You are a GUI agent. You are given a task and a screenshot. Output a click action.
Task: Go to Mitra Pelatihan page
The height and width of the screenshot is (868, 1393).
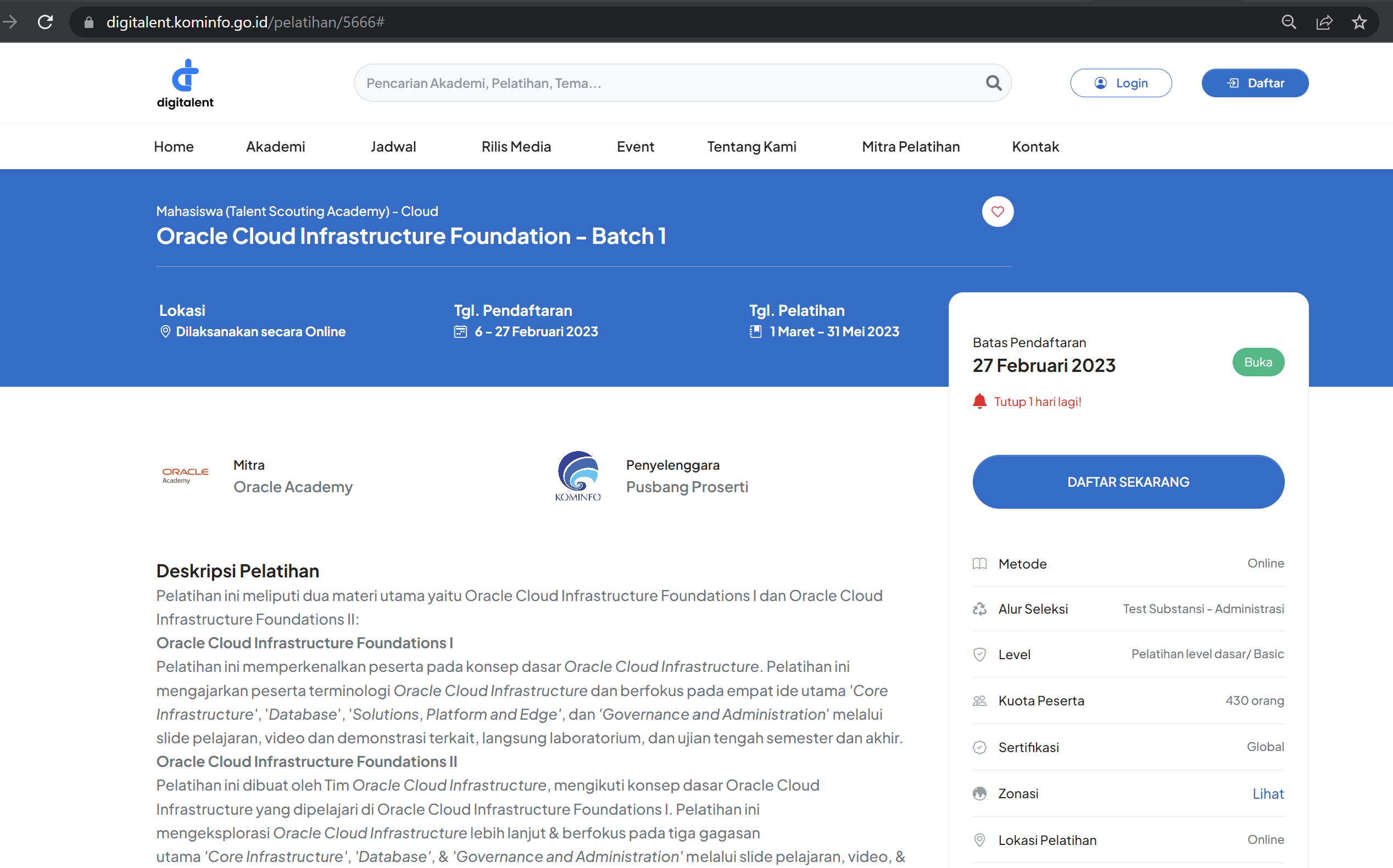[x=910, y=146]
